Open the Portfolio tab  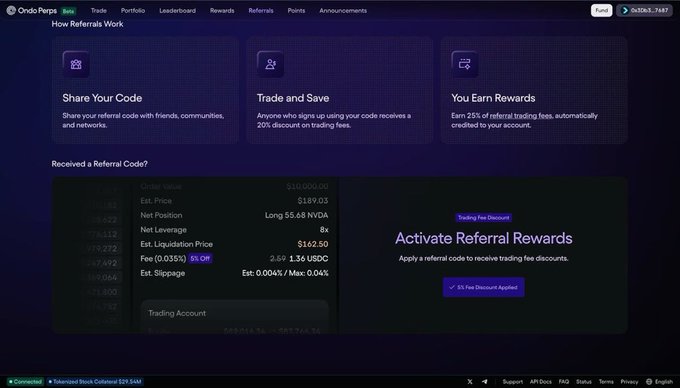point(133,10)
